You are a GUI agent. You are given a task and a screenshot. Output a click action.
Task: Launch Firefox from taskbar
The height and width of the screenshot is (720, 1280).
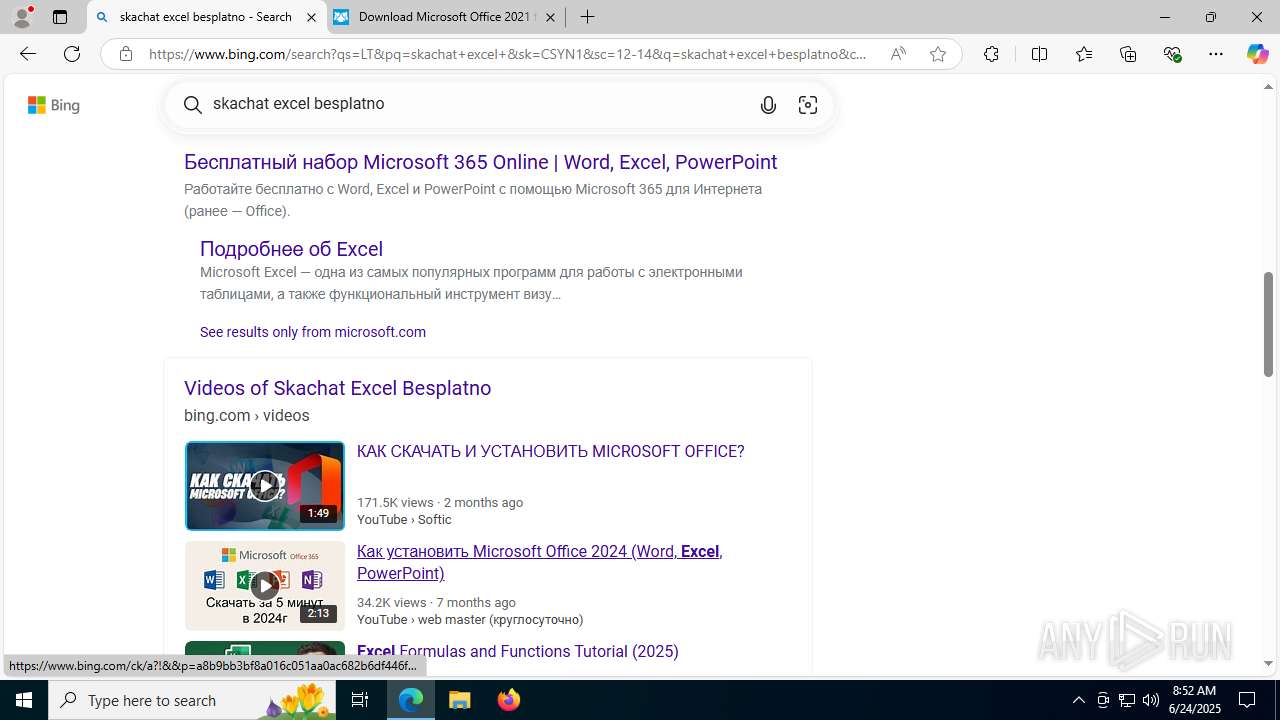(x=509, y=700)
